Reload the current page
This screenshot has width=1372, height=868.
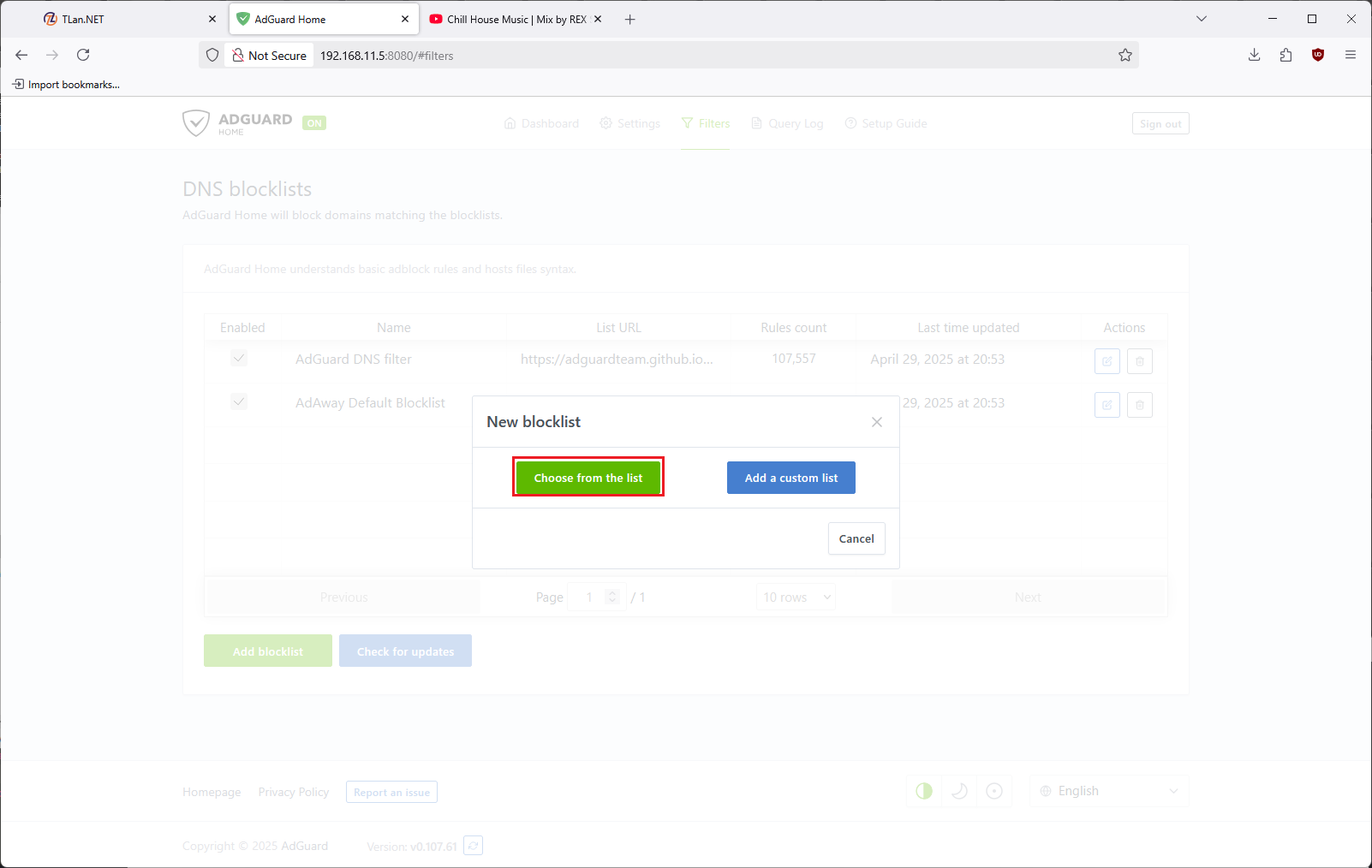point(83,55)
